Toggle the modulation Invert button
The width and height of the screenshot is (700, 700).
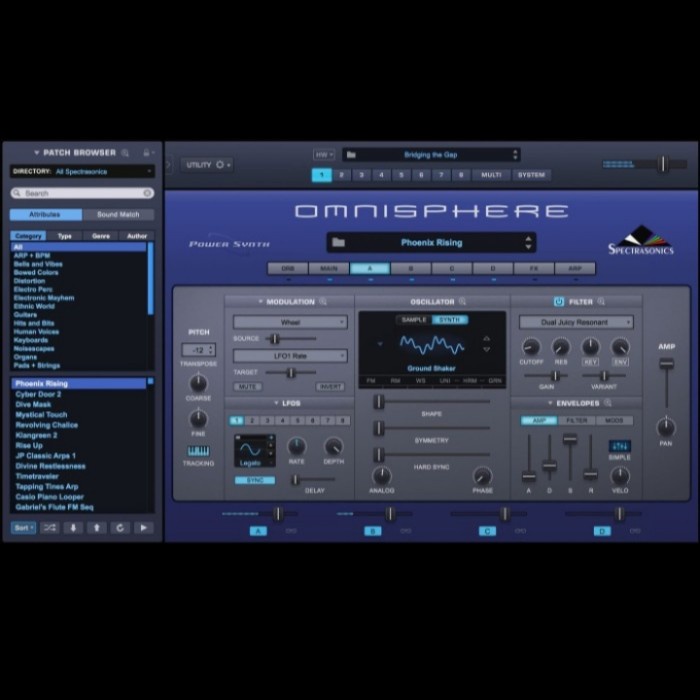330,387
